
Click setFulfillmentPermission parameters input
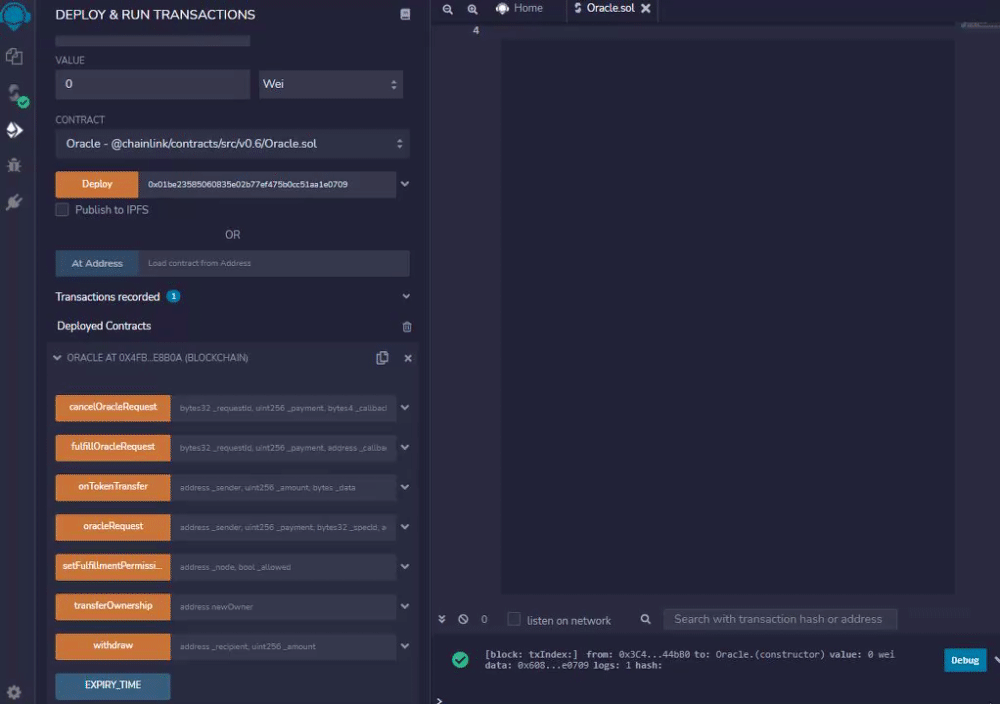click(x=283, y=567)
